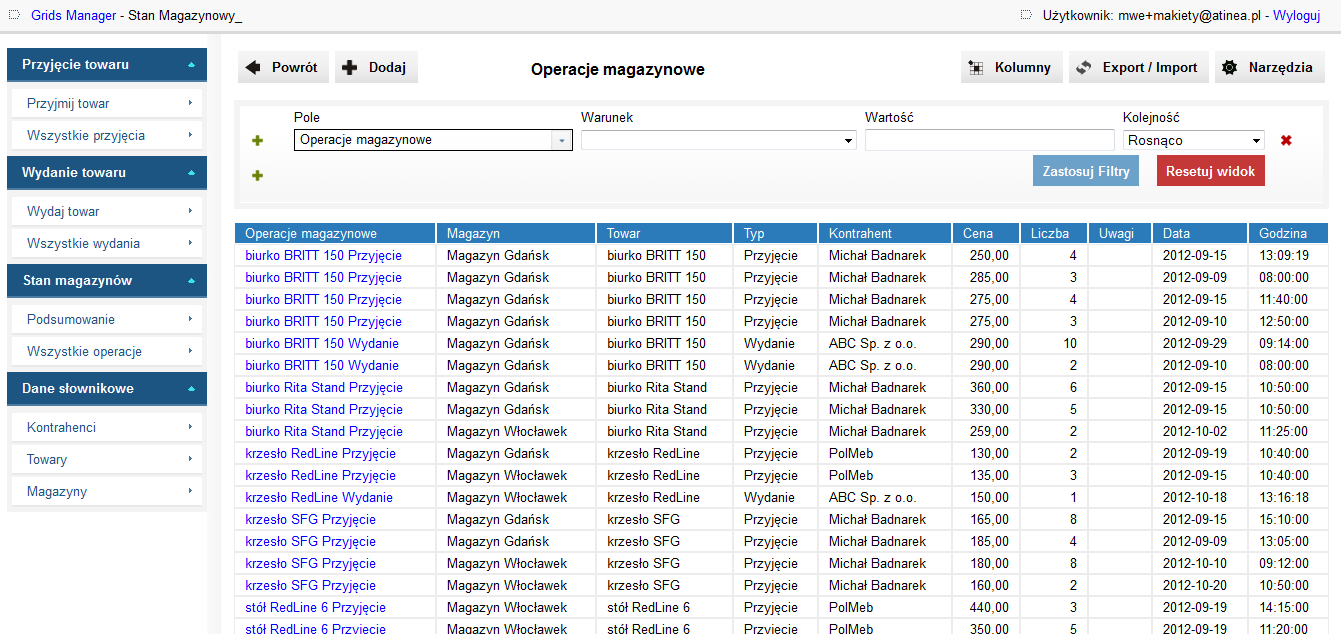Click the Resetuj widok button
Viewport: 1341px width, 634px height.
point(1210,171)
